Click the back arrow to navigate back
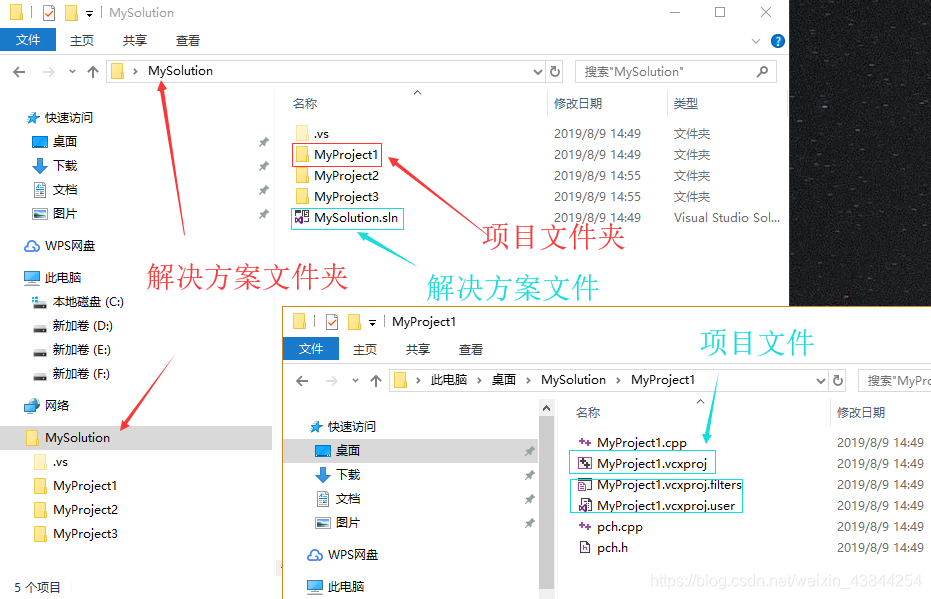This screenshot has width=931, height=599. coord(20,71)
